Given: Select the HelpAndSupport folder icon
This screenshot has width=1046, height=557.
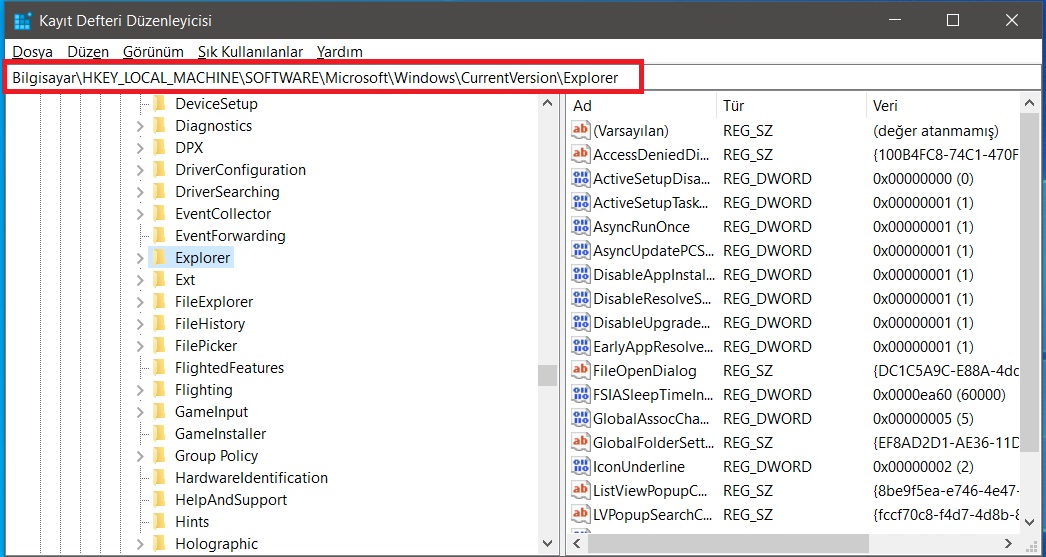Looking at the screenshot, I should click(159, 500).
